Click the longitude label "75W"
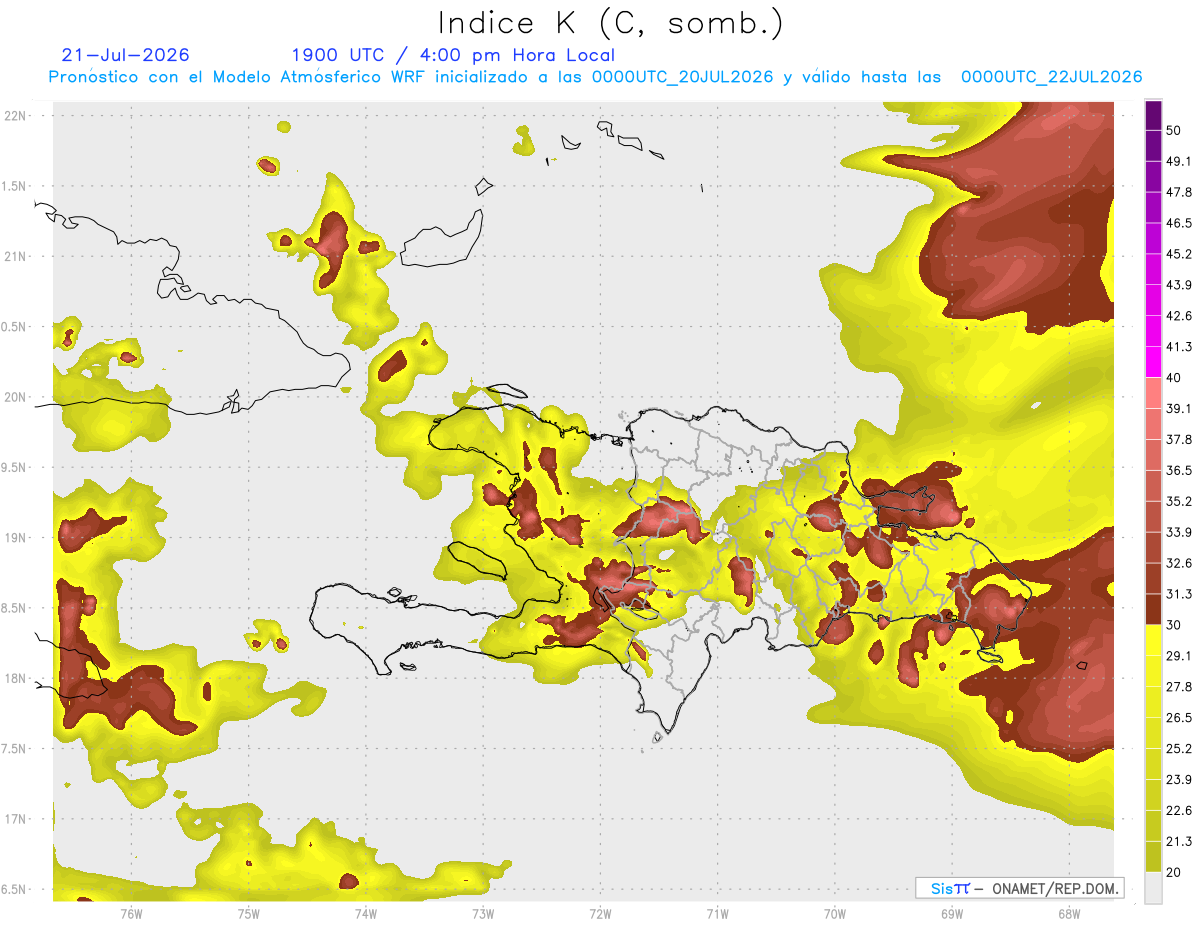This screenshot has height=927, width=1200. point(249,914)
